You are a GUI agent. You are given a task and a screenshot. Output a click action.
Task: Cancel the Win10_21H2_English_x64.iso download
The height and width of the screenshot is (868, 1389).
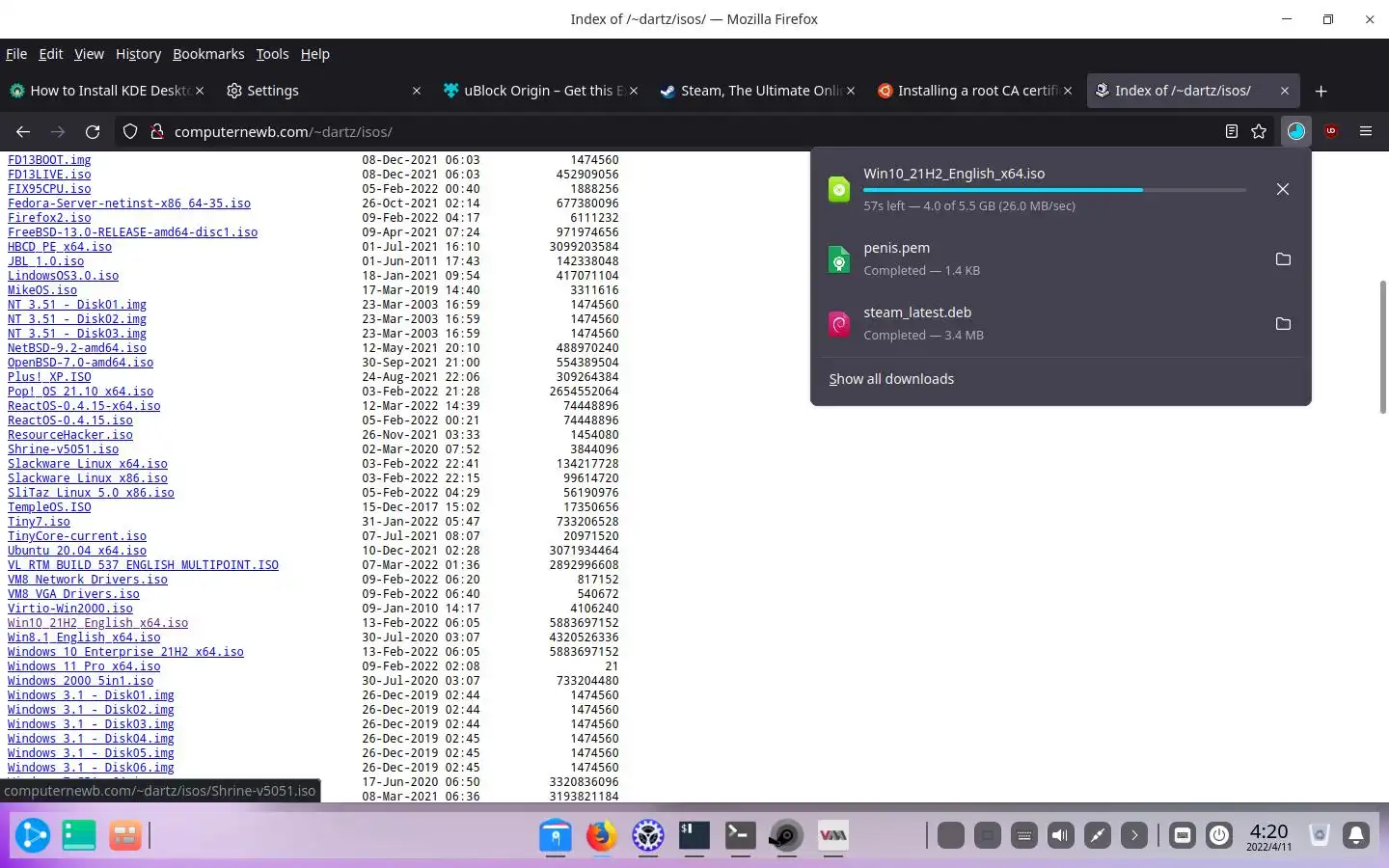1283,189
